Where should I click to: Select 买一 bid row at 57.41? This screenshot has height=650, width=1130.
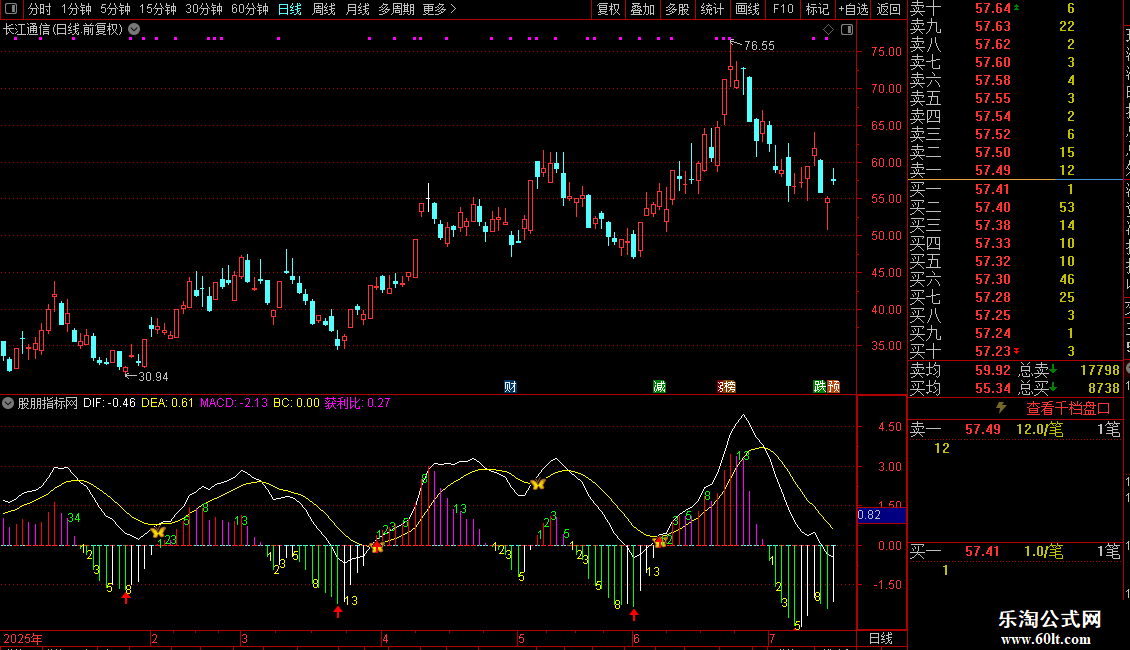[x=1015, y=190]
